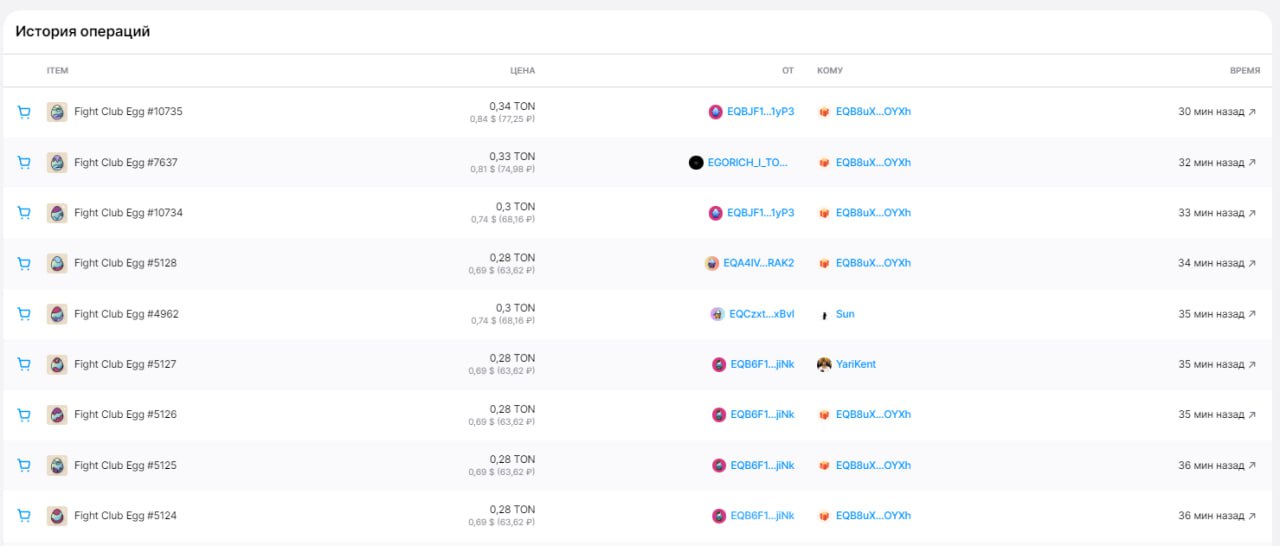Click the EGORICH_I_TO sender avatar

(x=696, y=162)
